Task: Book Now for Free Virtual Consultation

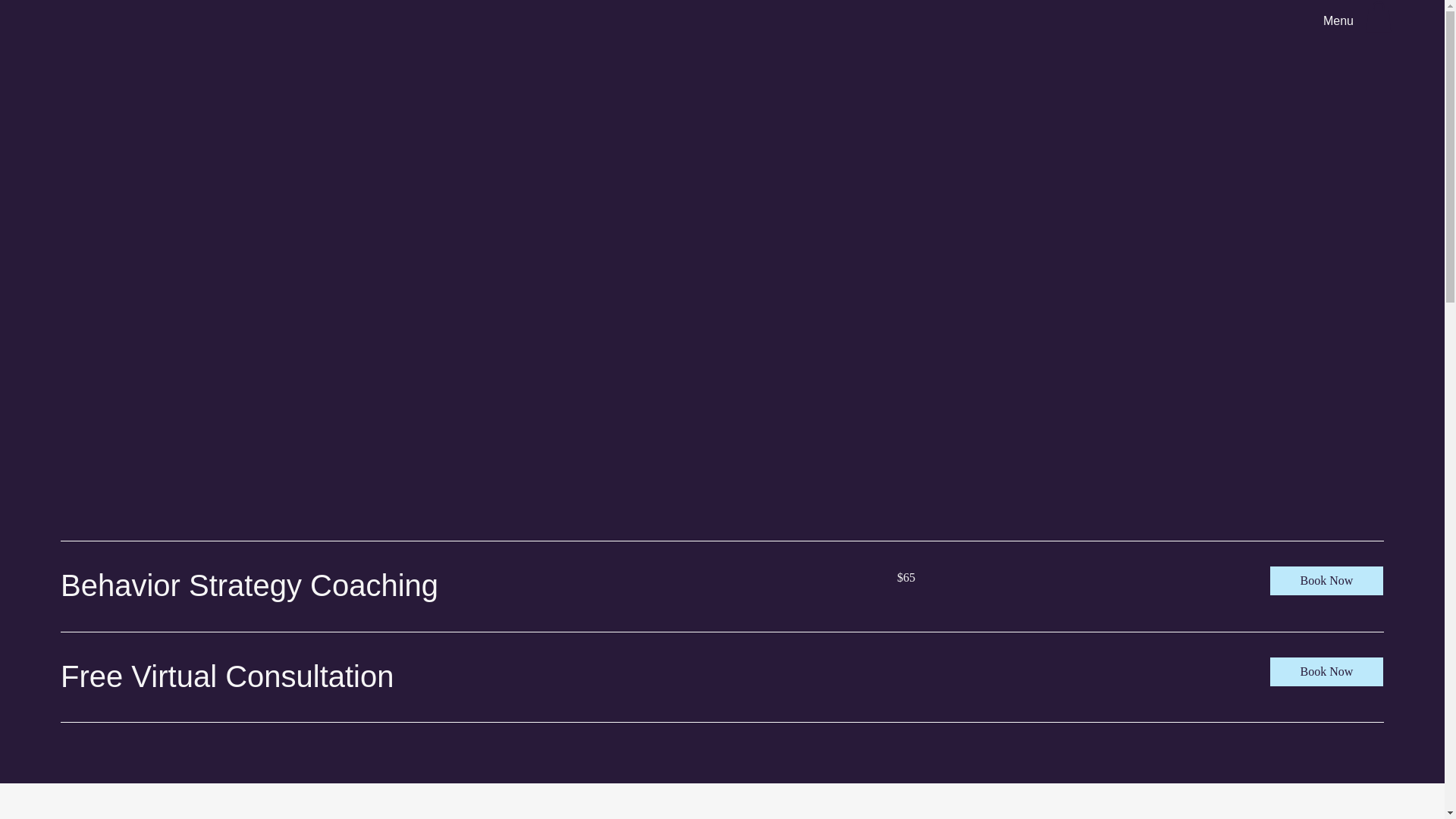Action: [x=1326, y=672]
